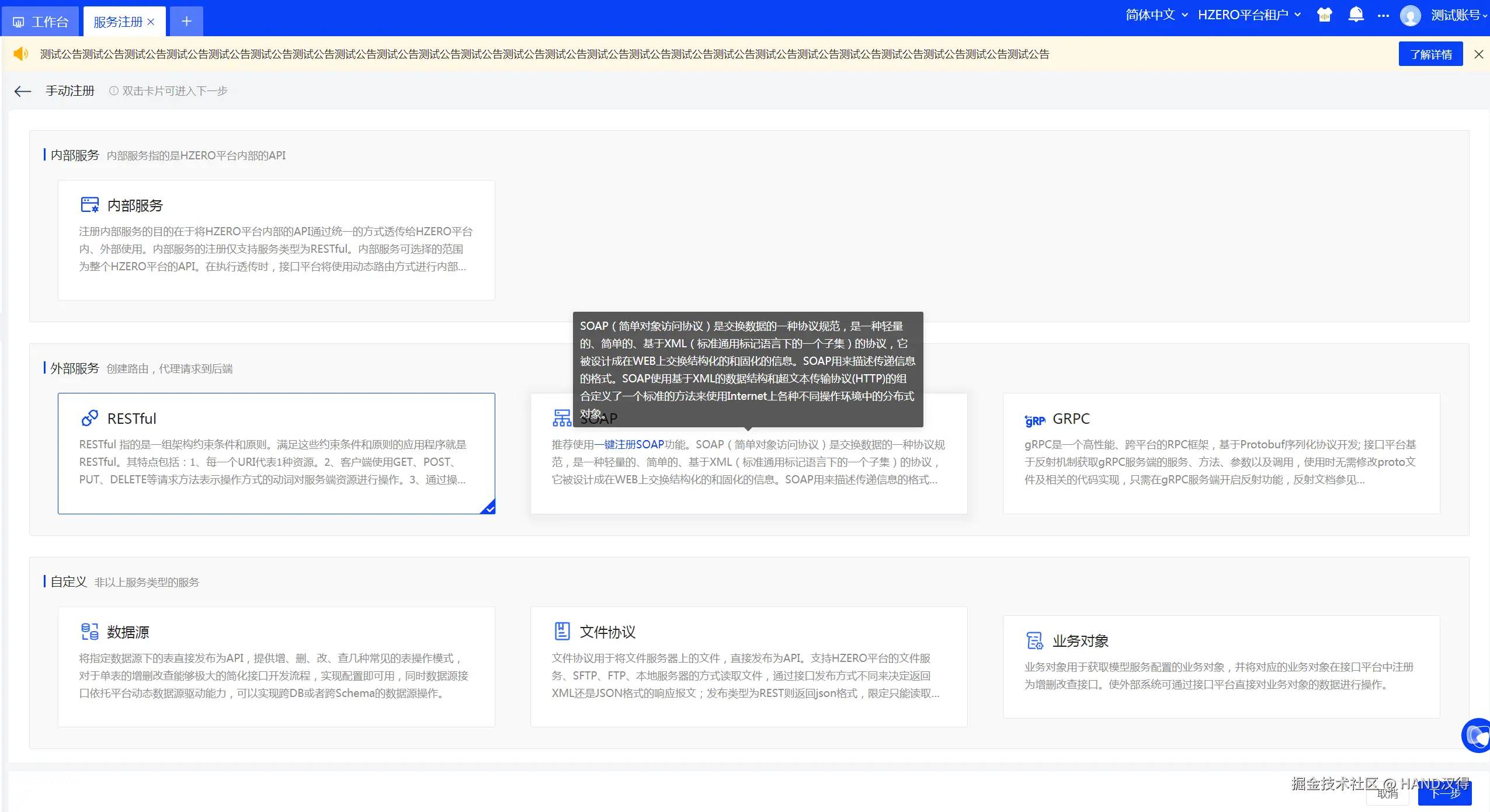Click the back arrow beside 手动注册
This screenshot has height=812, width=1490.
23,91
